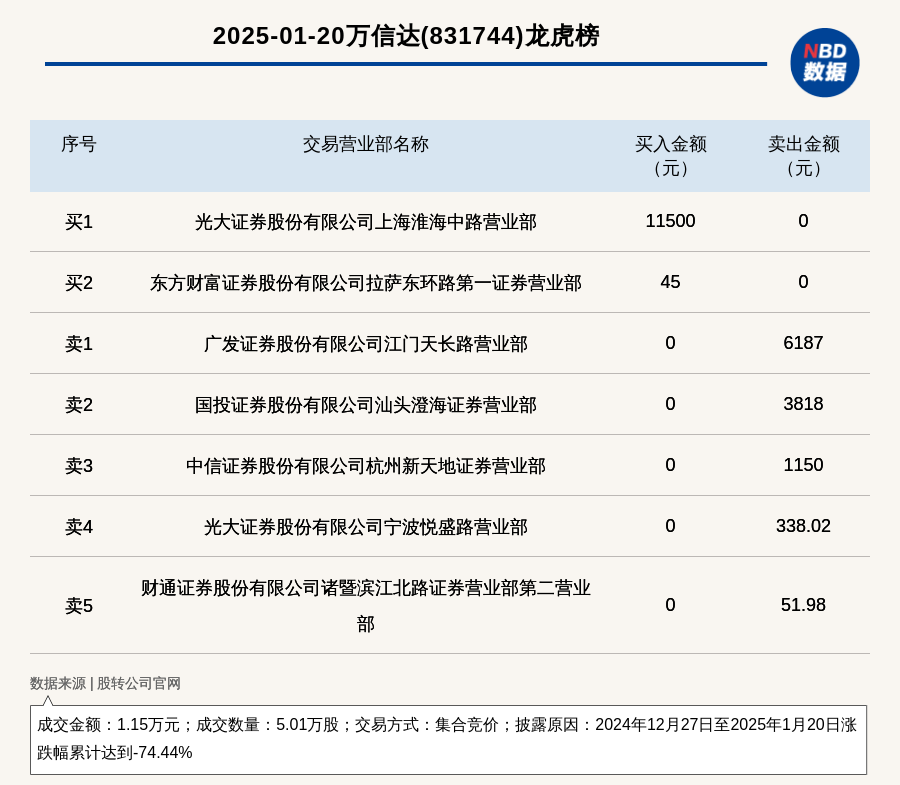The width and height of the screenshot is (900, 785).
Task: Select the 卖1 row label
Action: pyautogui.click(x=79, y=343)
